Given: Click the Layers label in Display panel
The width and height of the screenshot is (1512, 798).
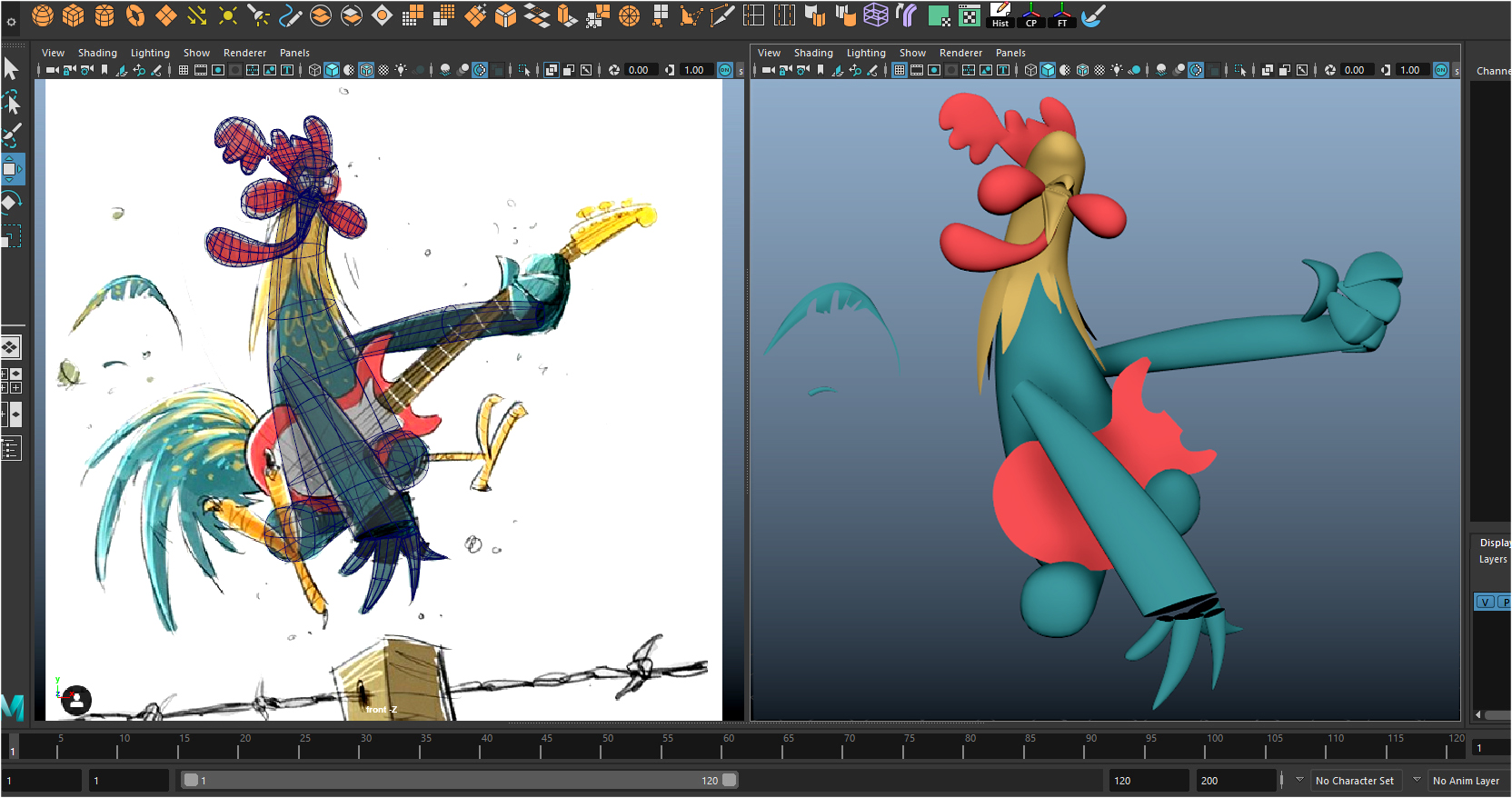Looking at the screenshot, I should point(1492,560).
